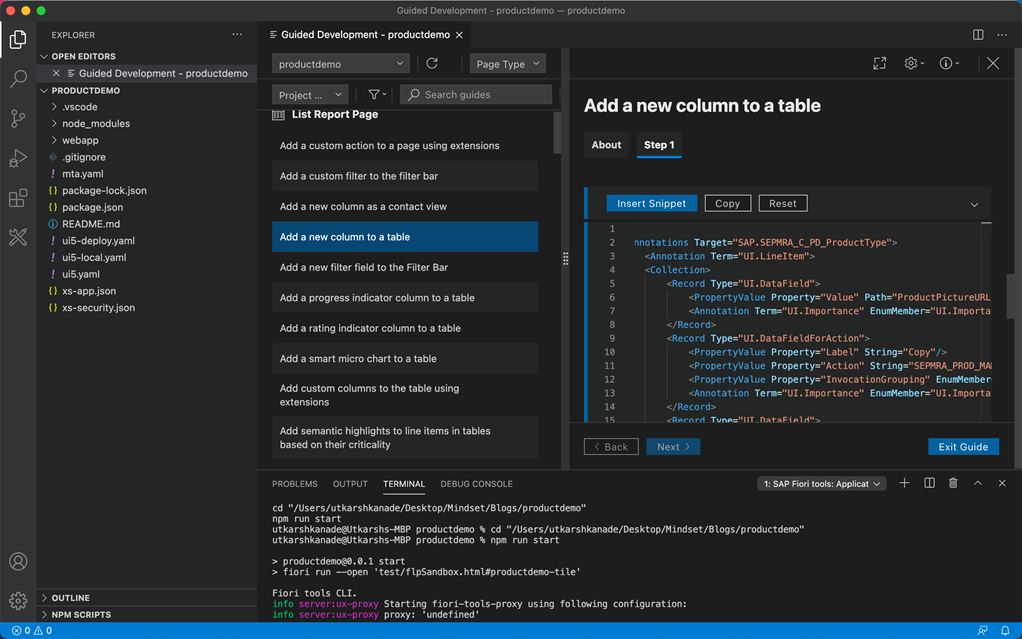Open the Page Type dropdown
Screen dimensions: 1022x639
click(508, 64)
